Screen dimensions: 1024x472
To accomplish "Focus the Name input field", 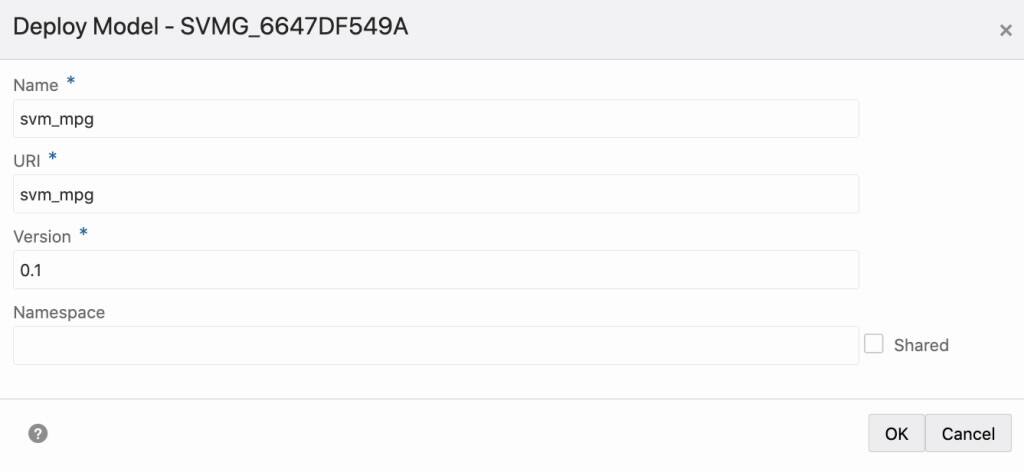I will click(436, 119).
